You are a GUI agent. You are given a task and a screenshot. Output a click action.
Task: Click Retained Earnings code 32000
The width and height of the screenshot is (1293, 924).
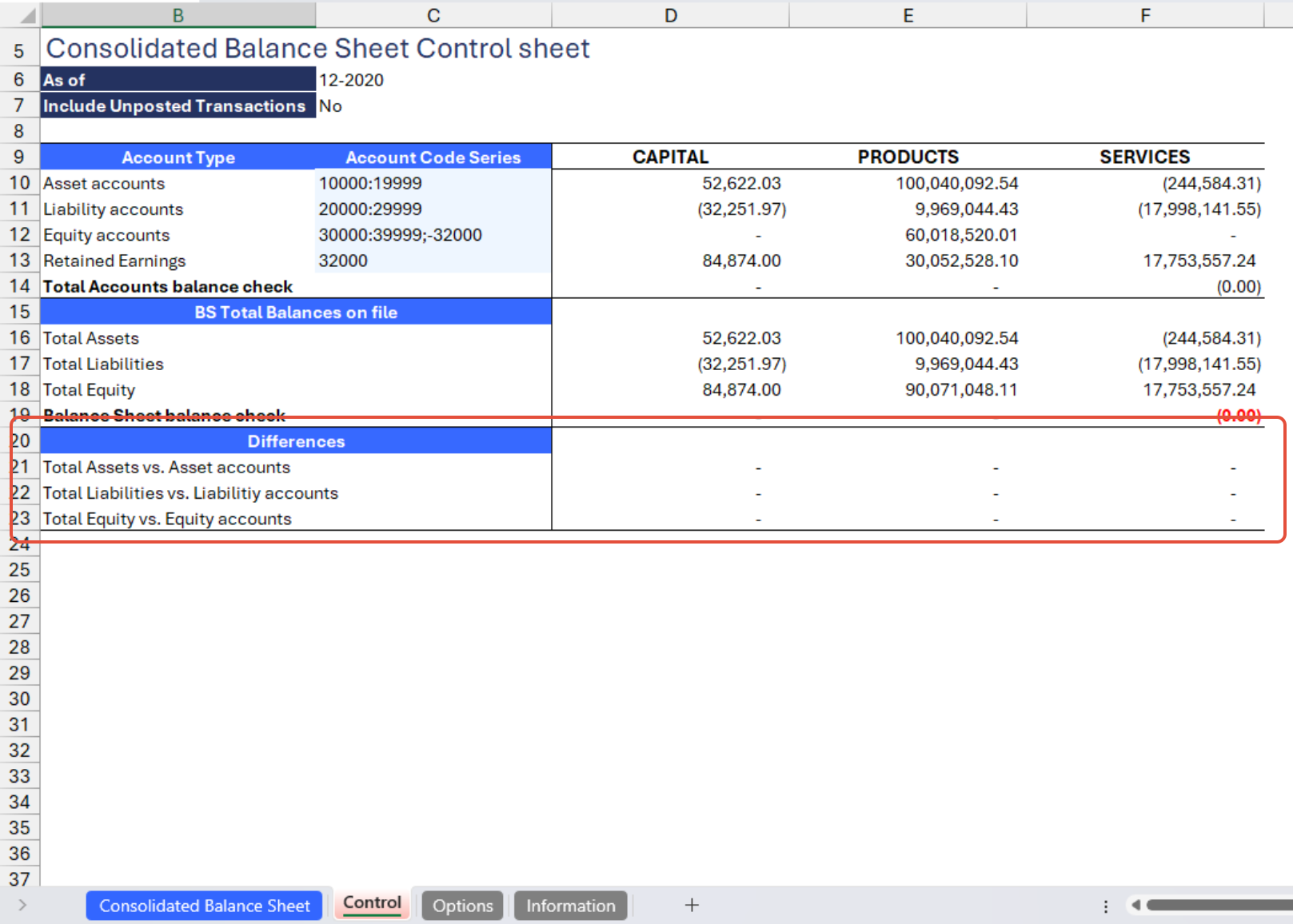click(x=343, y=261)
